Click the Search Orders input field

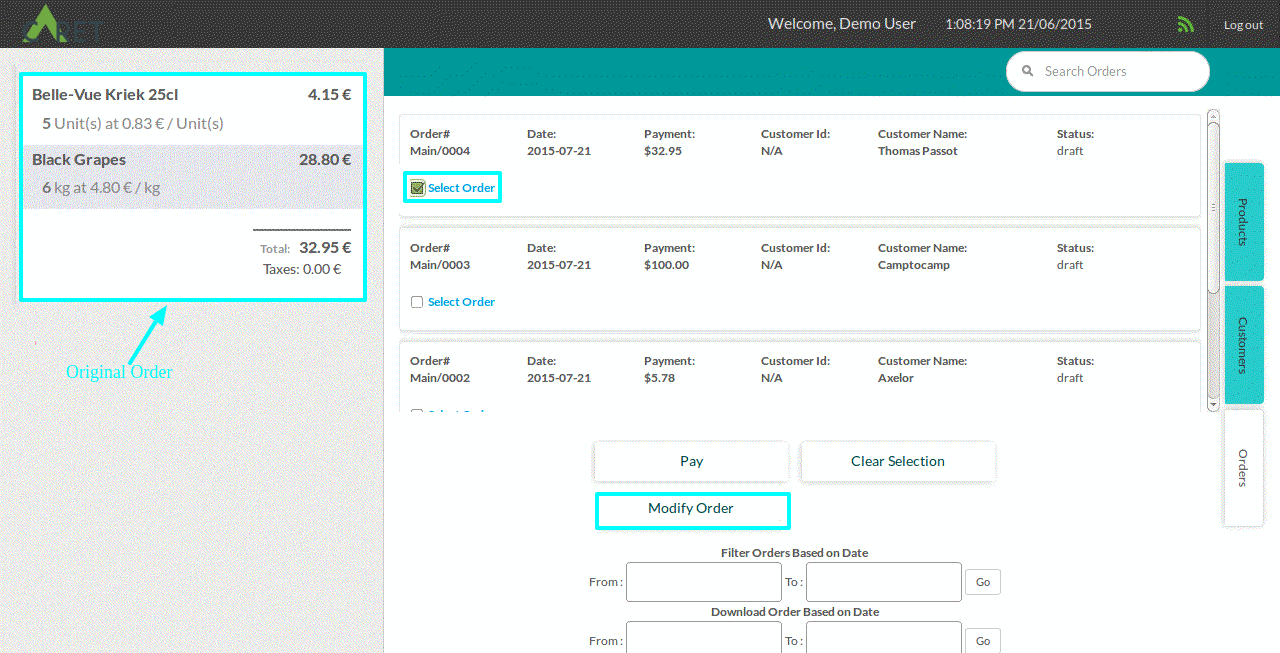[1118, 72]
